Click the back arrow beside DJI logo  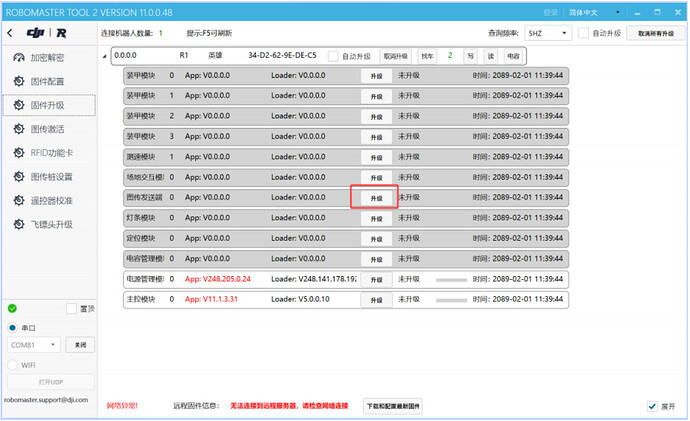[x=9, y=33]
